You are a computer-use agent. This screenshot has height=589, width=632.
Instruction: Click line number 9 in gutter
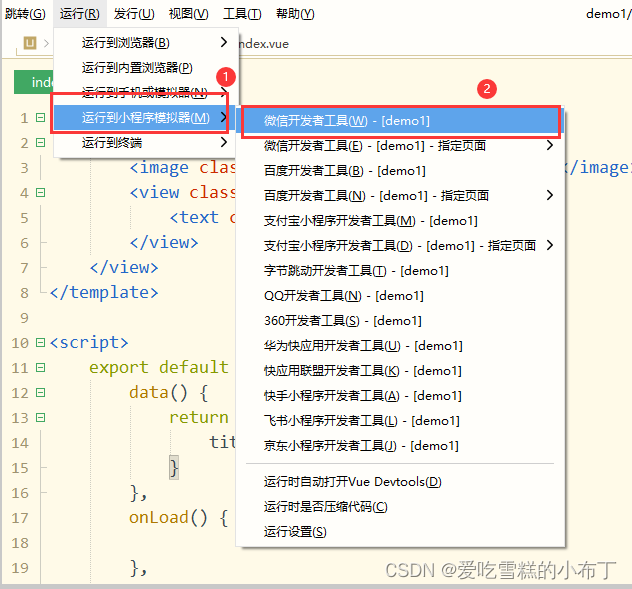(24, 318)
